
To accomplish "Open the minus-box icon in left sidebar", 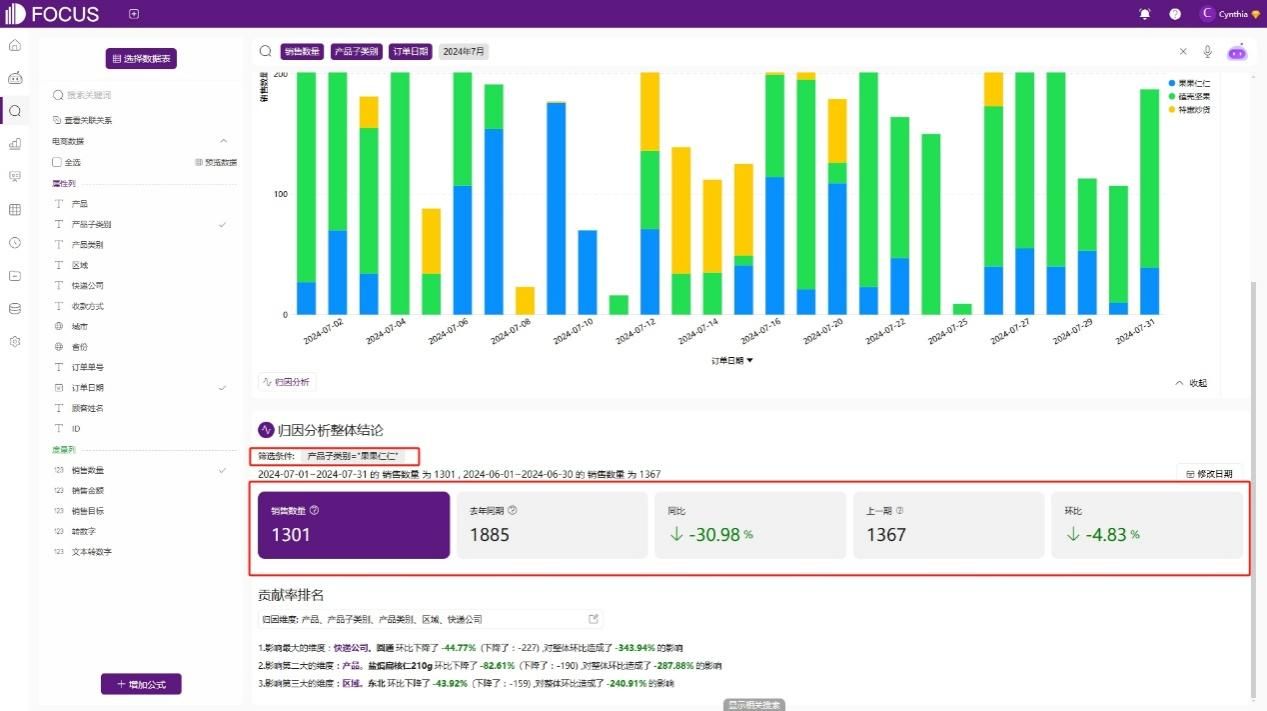I will click(15, 275).
